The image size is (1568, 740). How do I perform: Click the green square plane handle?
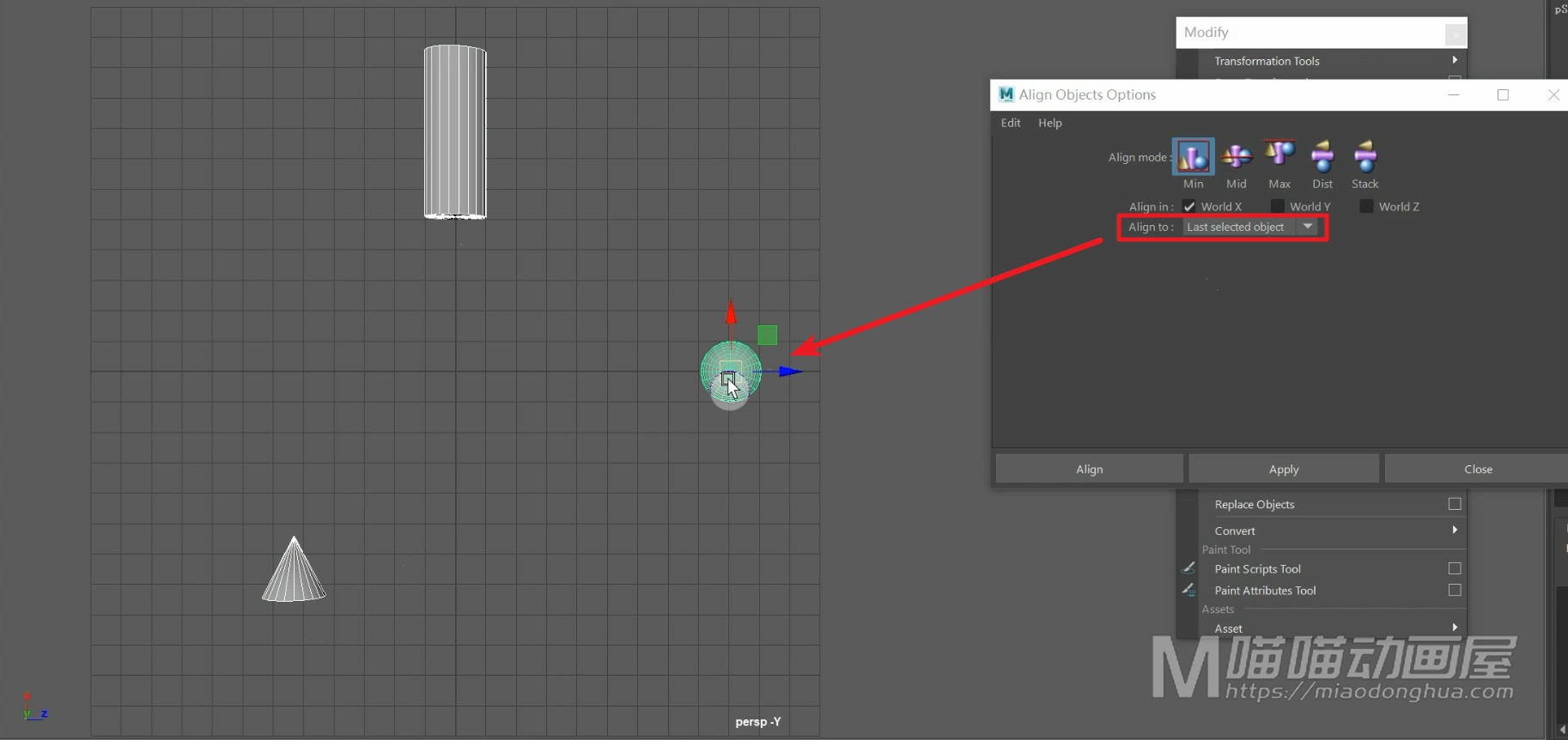tap(767, 335)
